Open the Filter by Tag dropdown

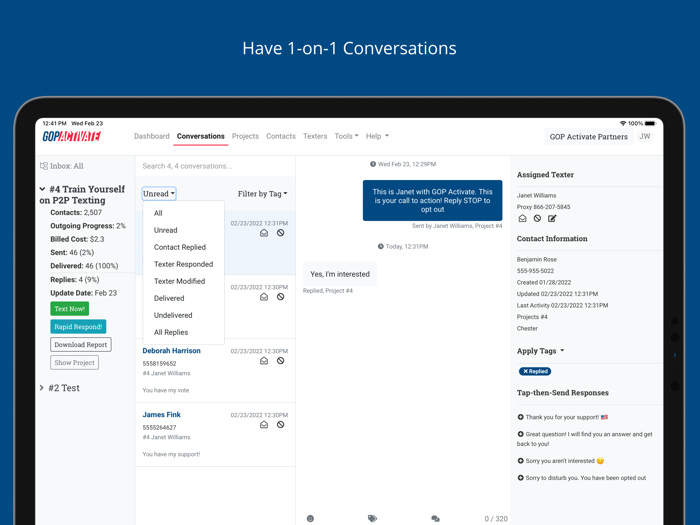[x=262, y=194]
